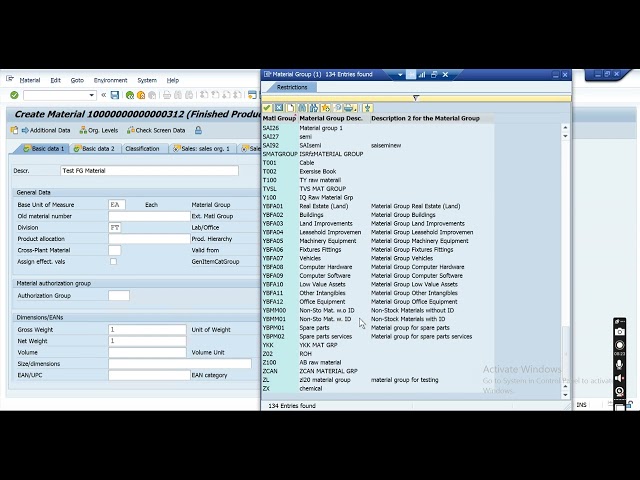The height and width of the screenshot is (480, 640).
Task: Open the Goto menu
Action: (x=77, y=80)
